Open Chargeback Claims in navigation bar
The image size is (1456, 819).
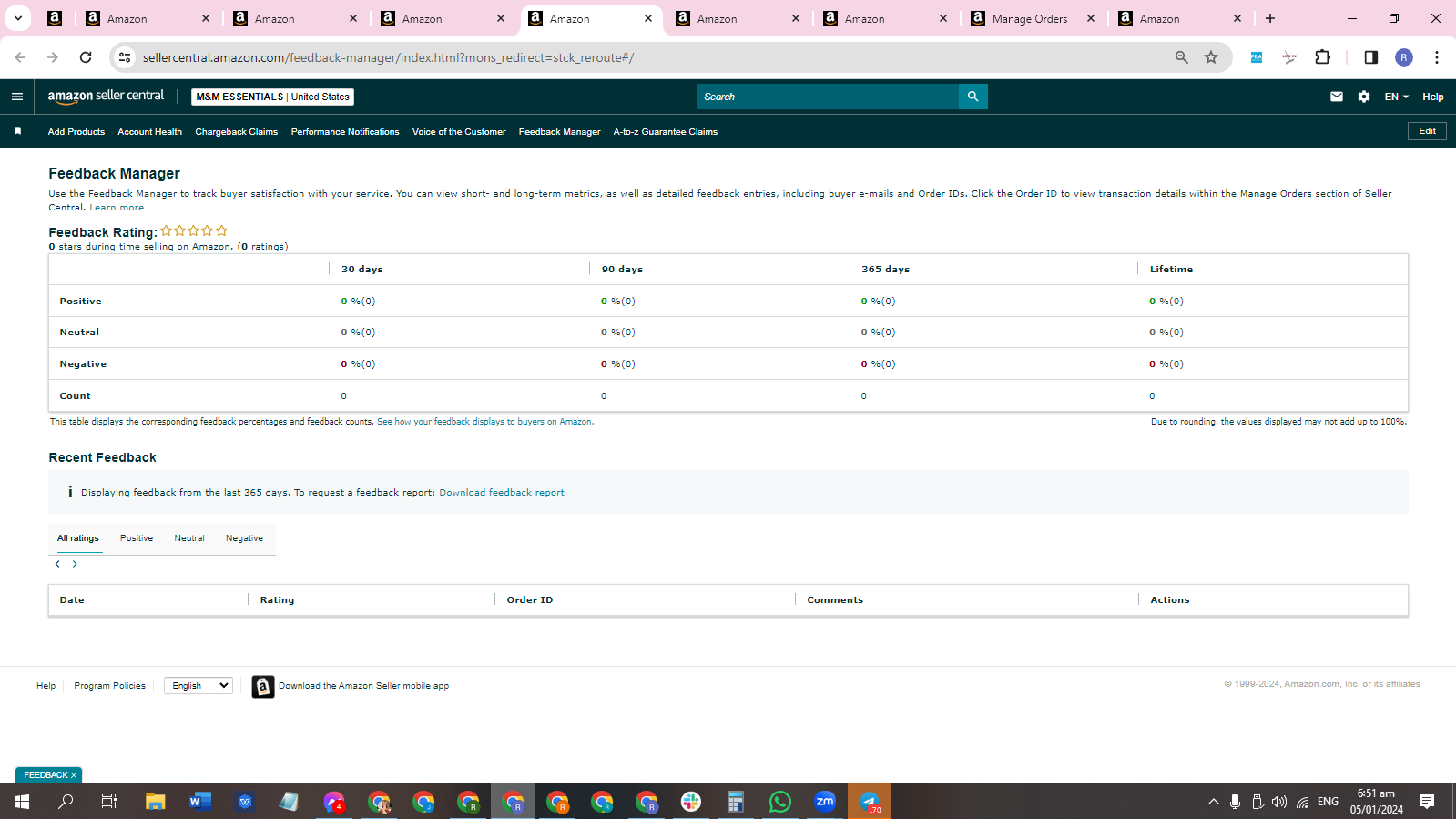coord(237,132)
